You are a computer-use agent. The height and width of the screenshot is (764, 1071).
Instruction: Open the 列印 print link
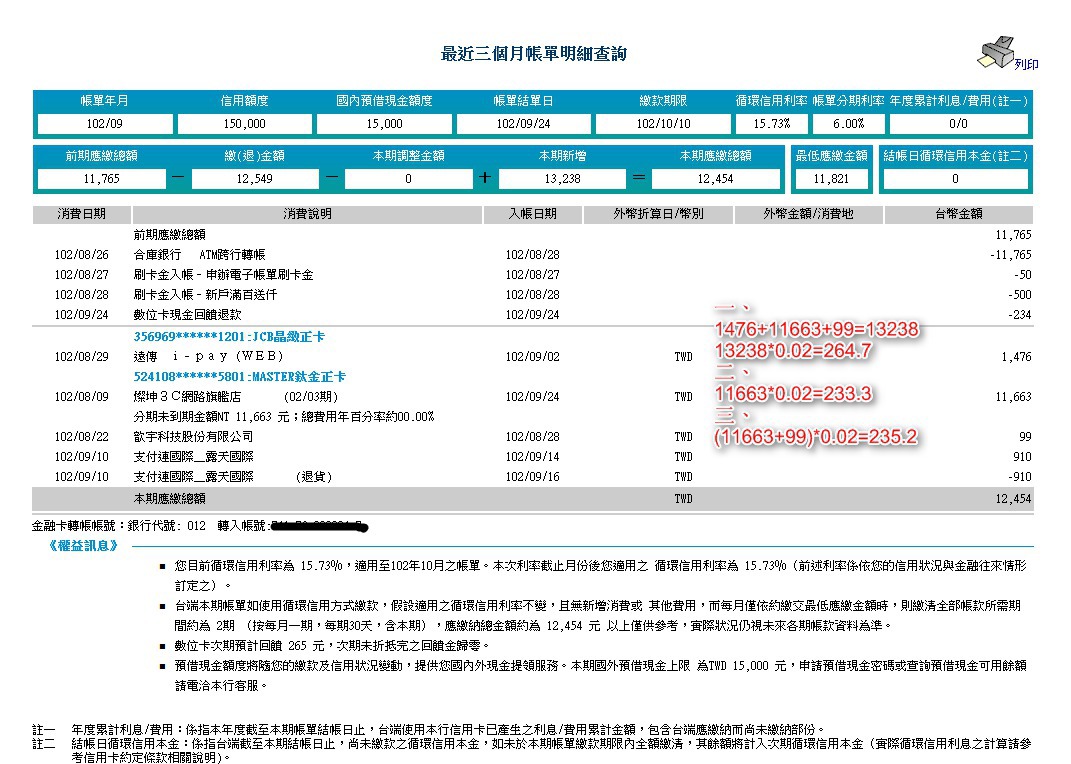(1026, 64)
